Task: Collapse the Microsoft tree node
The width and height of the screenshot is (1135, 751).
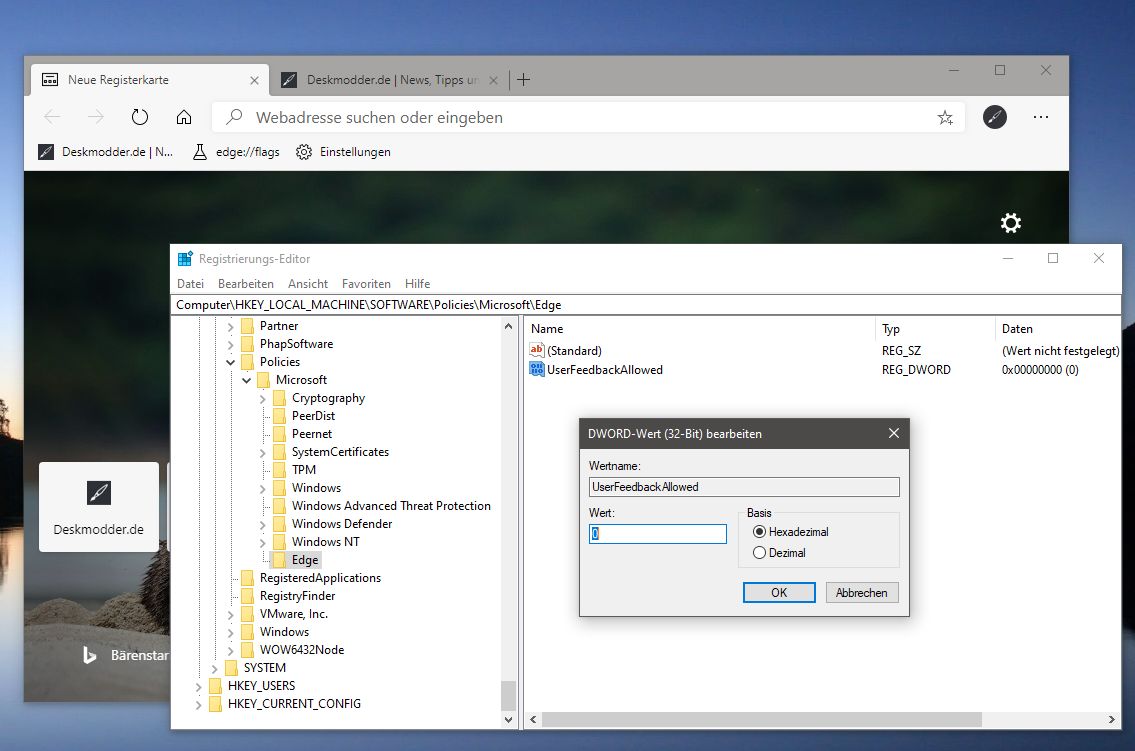Action: 247,380
